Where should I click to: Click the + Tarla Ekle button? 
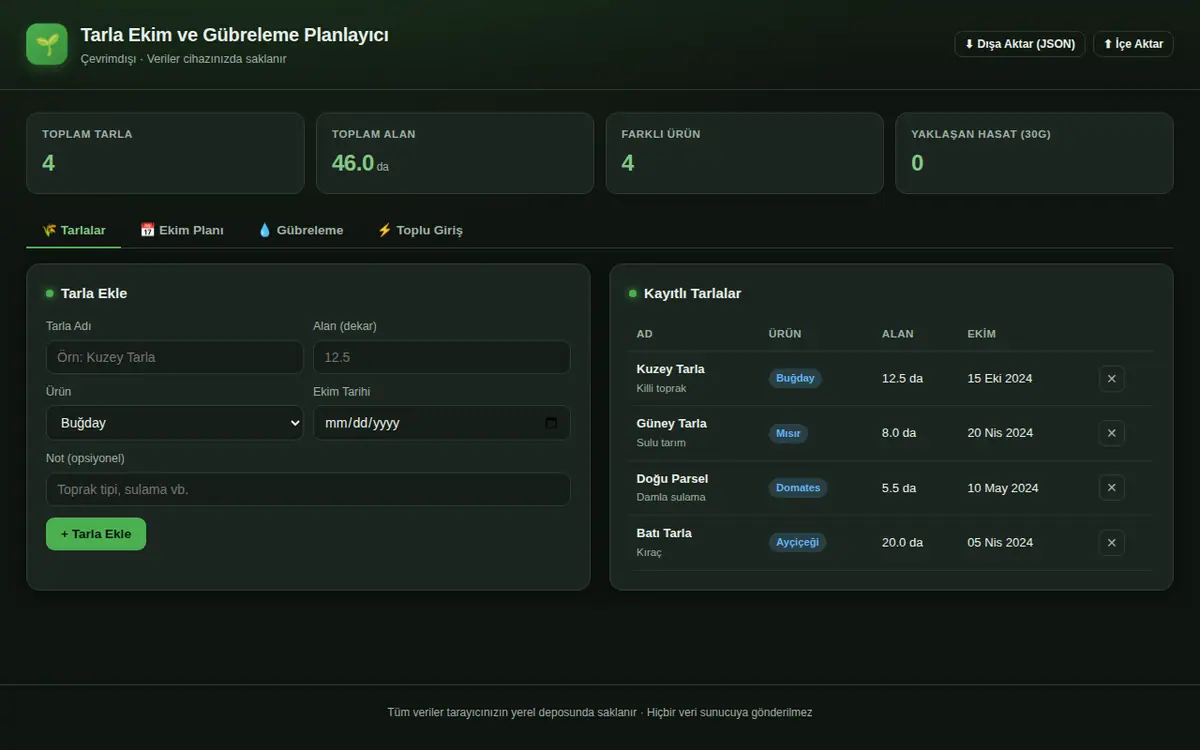96,534
